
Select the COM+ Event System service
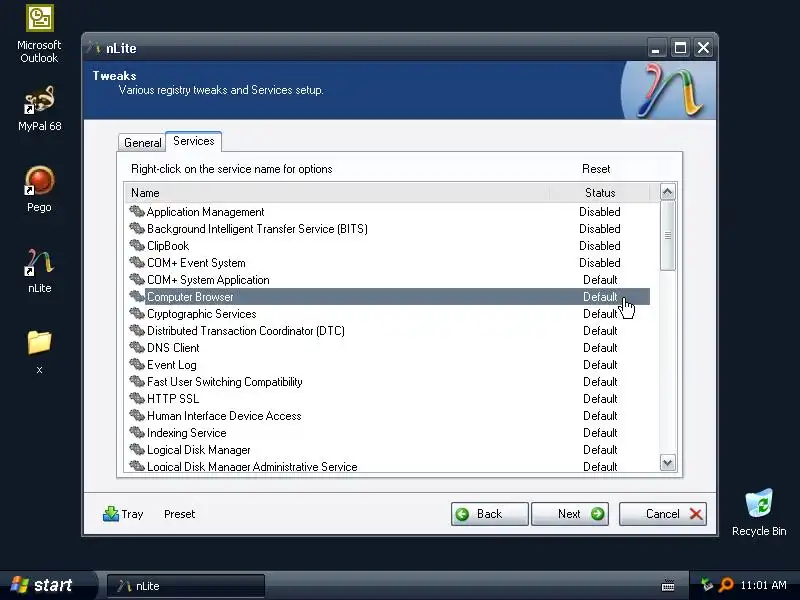coord(389,262)
